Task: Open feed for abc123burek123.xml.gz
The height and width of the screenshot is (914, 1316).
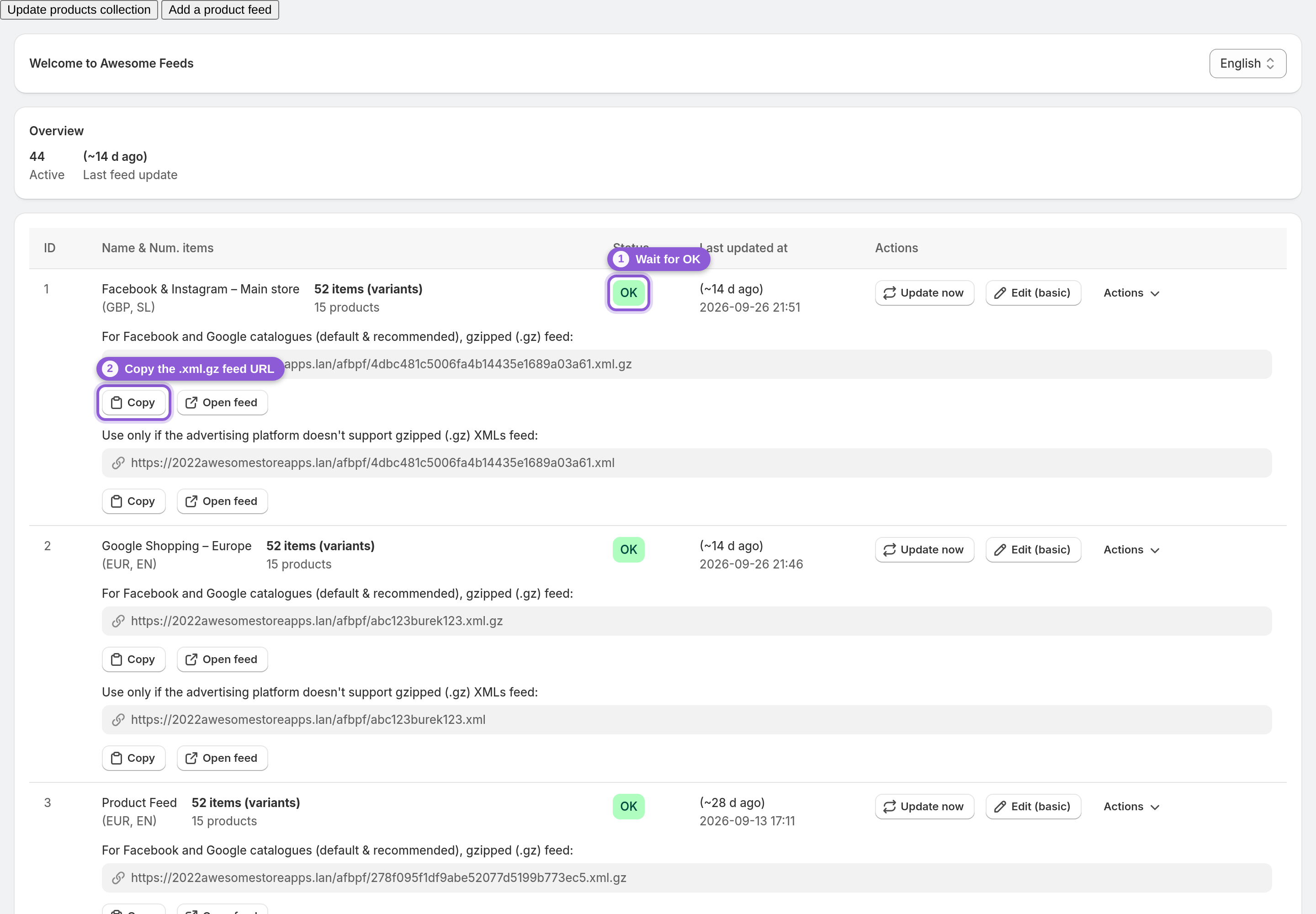Action: (x=222, y=660)
